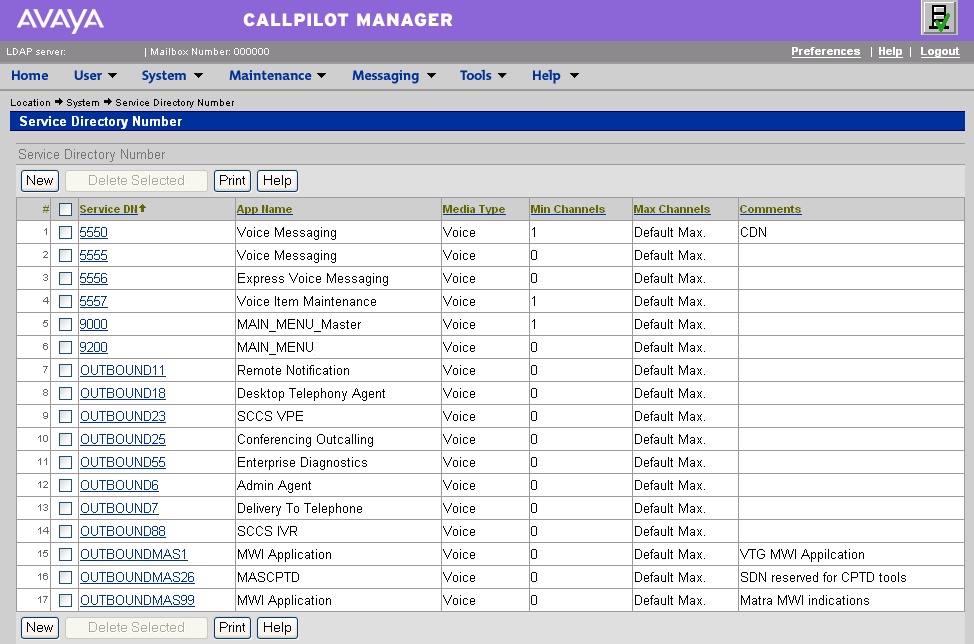This screenshot has height=644, width=974.
Task: Check the box for Service DN 5550
Action: click(x=65, y=233)
